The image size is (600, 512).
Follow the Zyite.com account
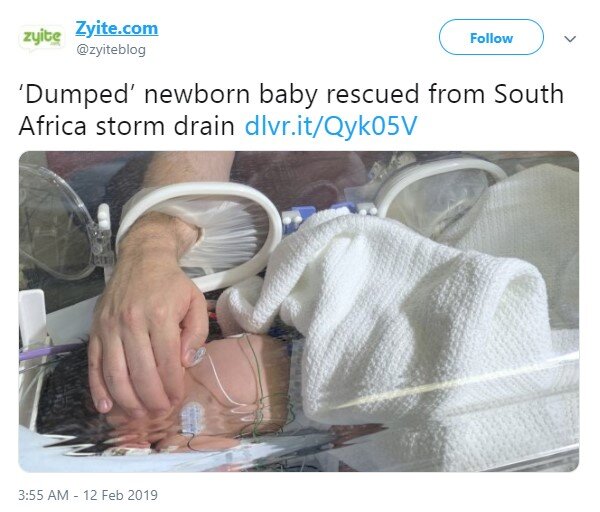pos(491,38)
